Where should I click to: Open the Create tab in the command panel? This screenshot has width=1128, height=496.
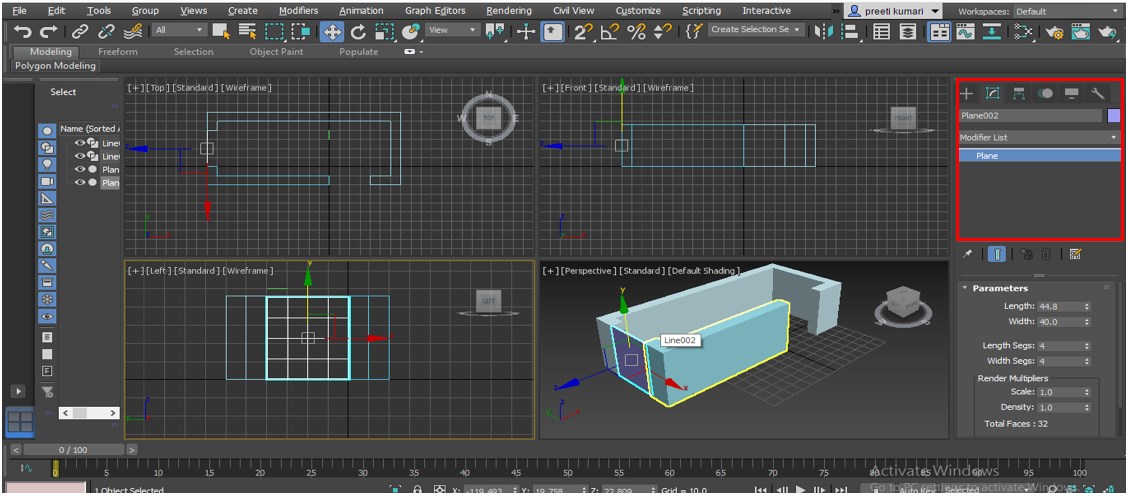[x=967, y=93]
